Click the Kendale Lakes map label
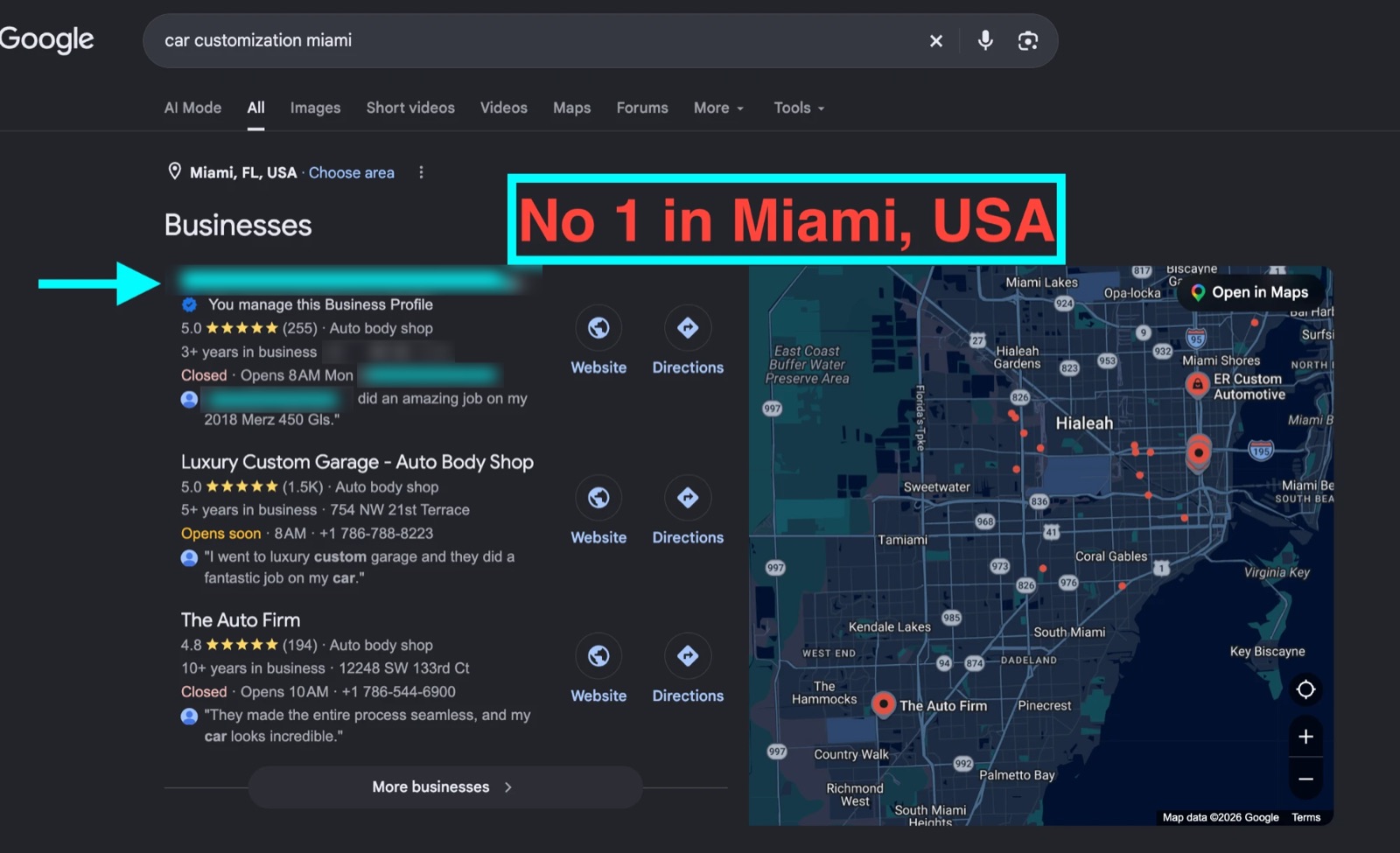The width and height of the screenshot is (1400, 853). [889, 626]
